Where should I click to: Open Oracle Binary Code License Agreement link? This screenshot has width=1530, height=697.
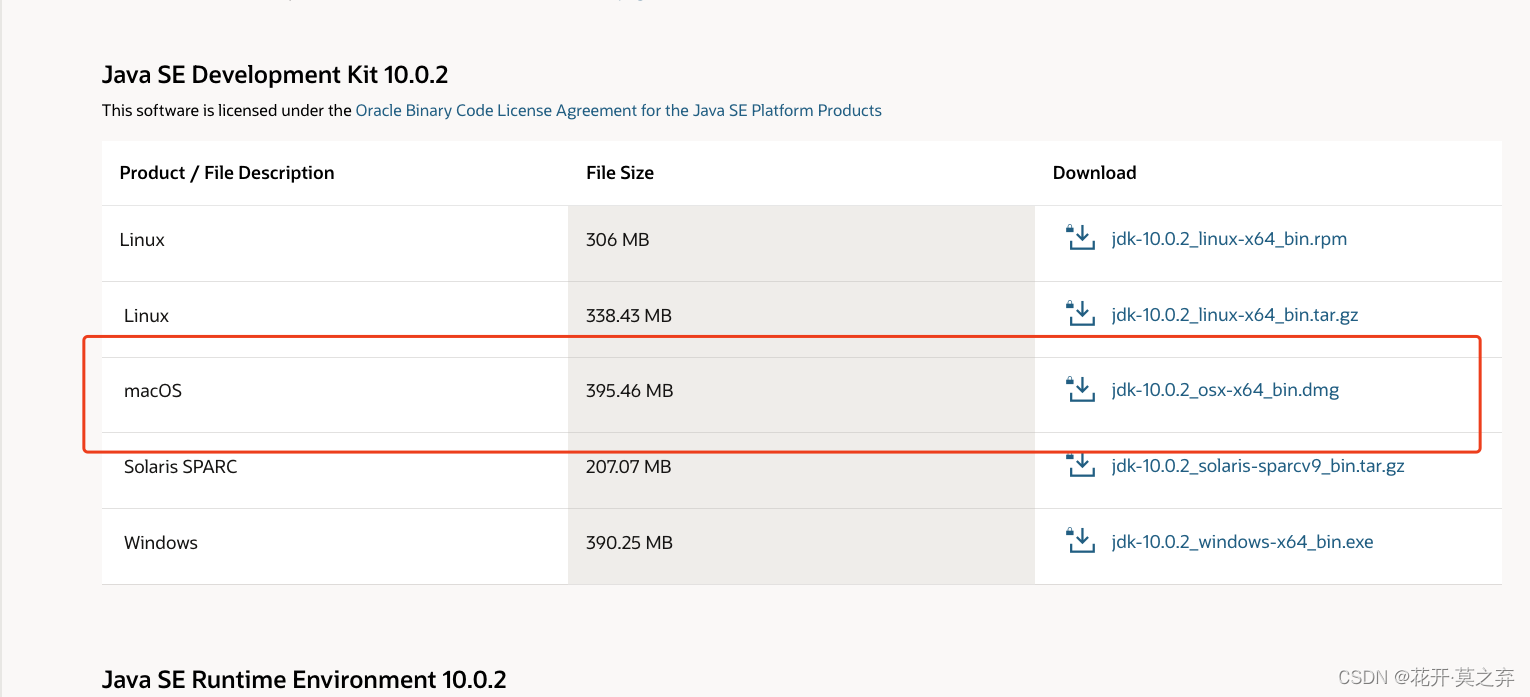(x=619, y=110)
